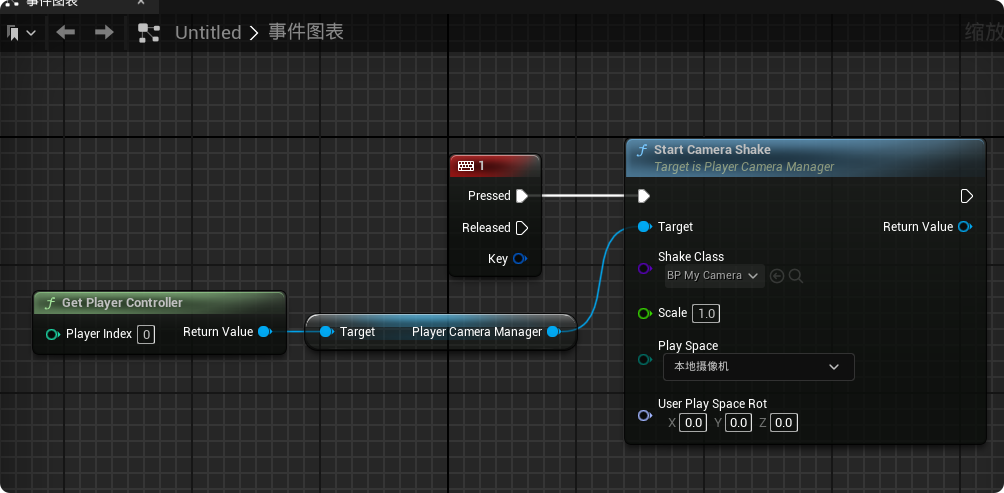
Task: Click the Start Camera Shake exec output pin
Action: point(966,196)
